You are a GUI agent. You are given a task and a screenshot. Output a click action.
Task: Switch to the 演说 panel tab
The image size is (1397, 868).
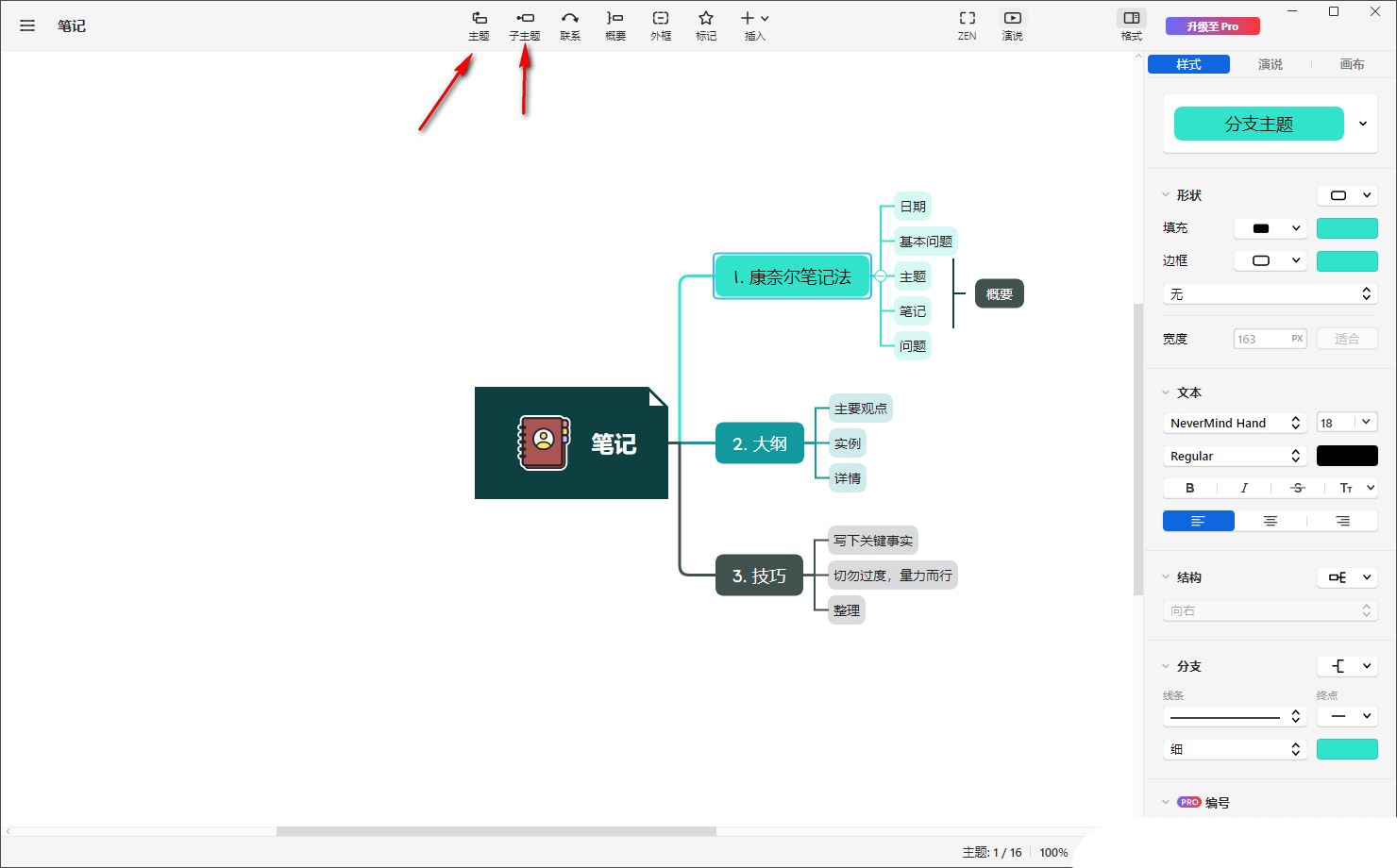pos(1271,64)
